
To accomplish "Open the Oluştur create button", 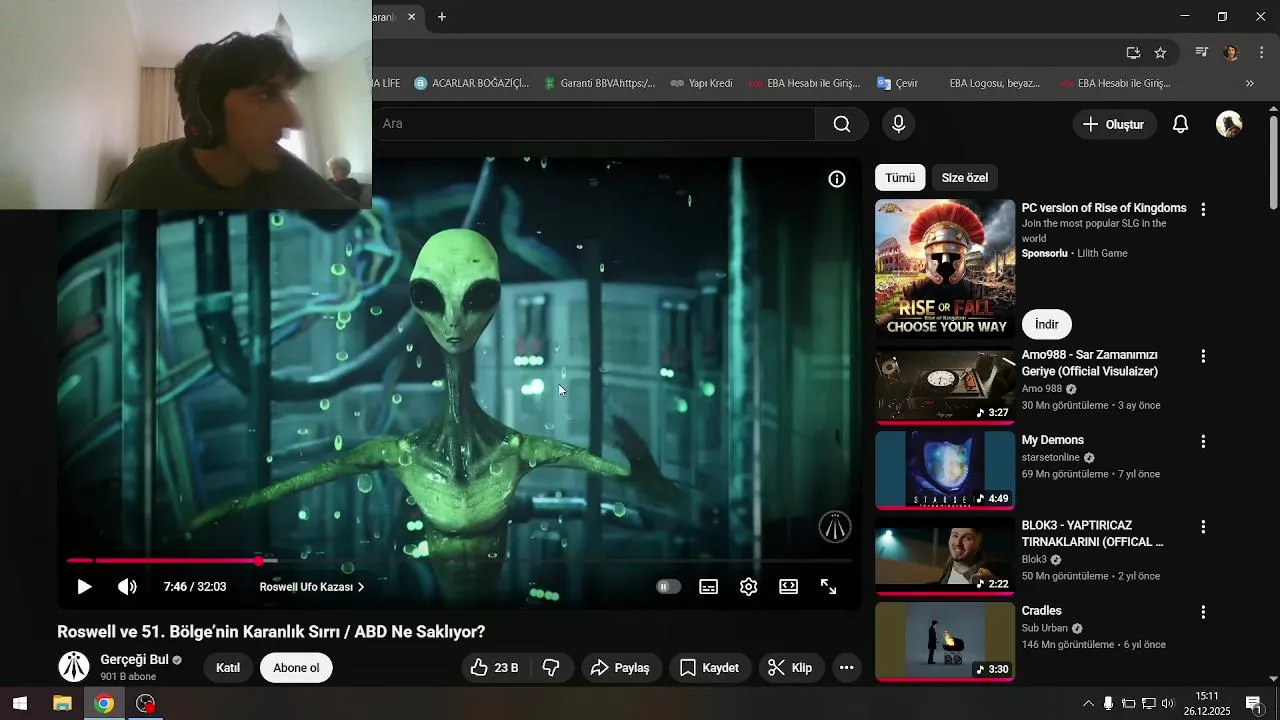I will click(x=1114, y=124).
